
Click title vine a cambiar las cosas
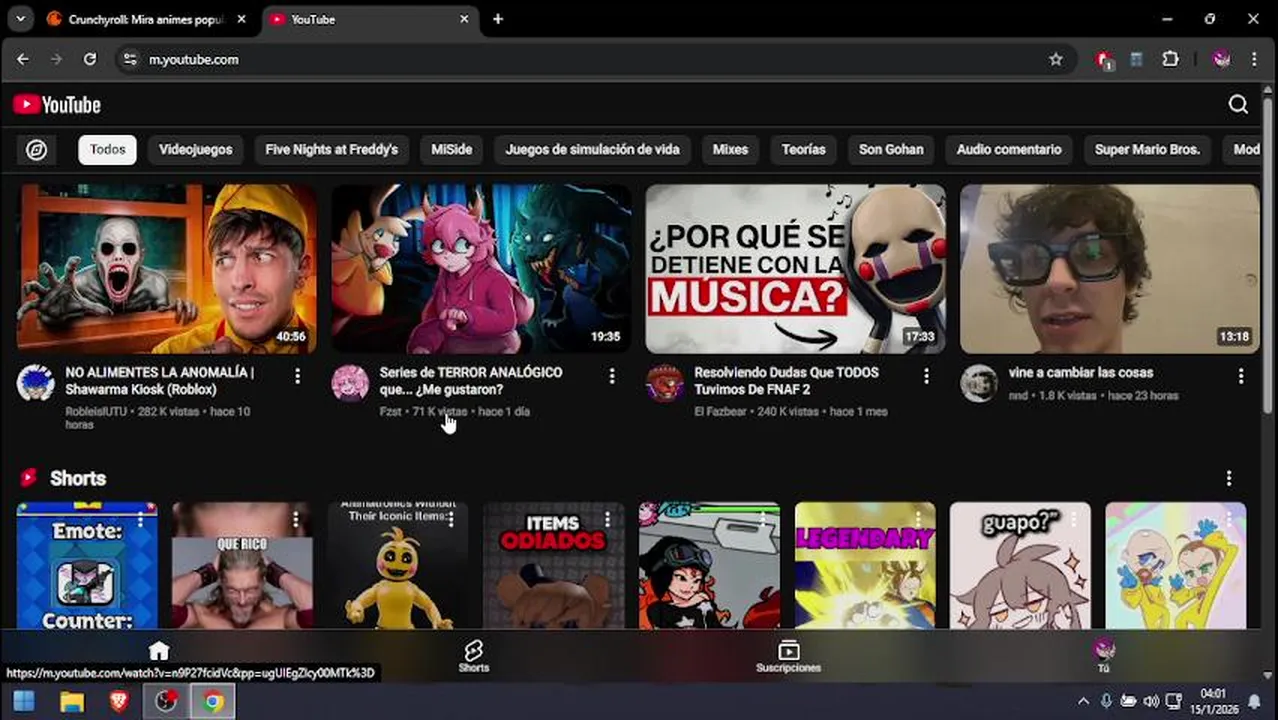(x=1081, y=372)
